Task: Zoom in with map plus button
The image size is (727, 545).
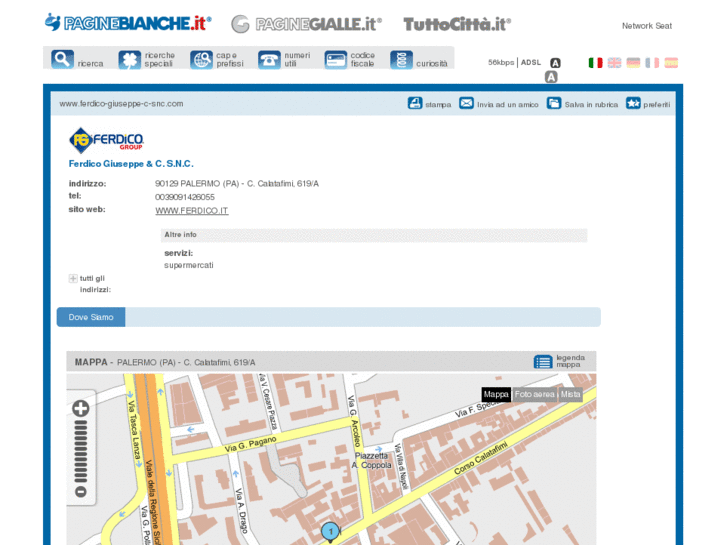Action: [x=81, y=409]
